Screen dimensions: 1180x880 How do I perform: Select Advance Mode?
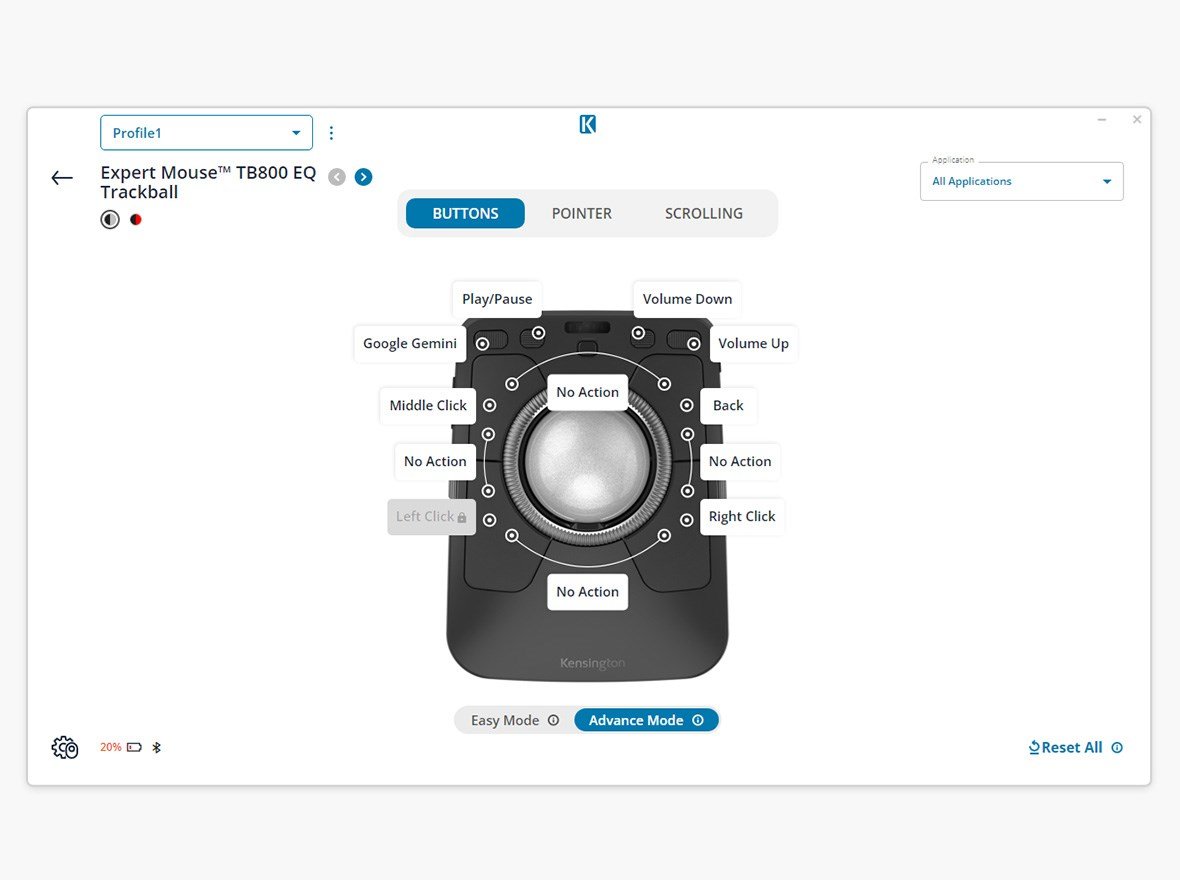click(x=637, y=720)
